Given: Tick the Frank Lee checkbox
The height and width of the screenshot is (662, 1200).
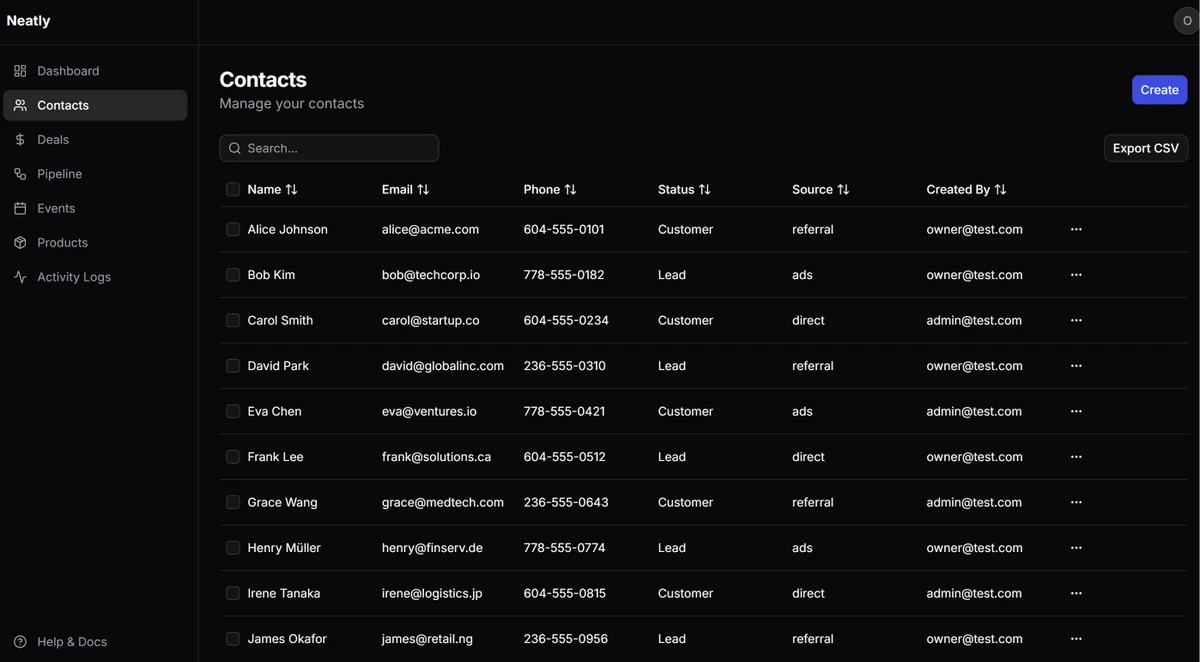Looking at the screenshot, I should pyautogui.click(x=233, y=457).
